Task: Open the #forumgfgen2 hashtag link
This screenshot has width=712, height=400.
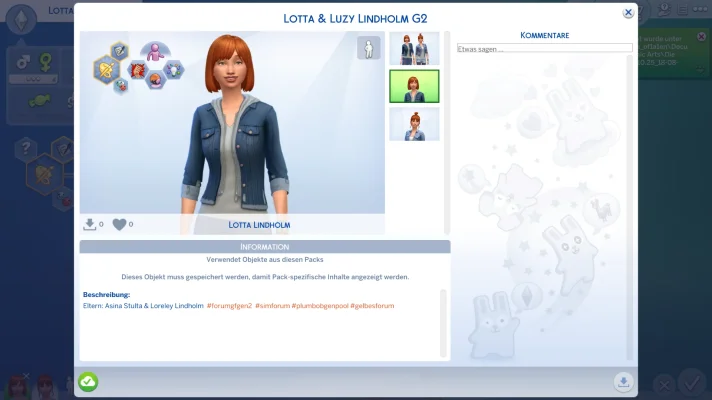Action: coord(229,306)
